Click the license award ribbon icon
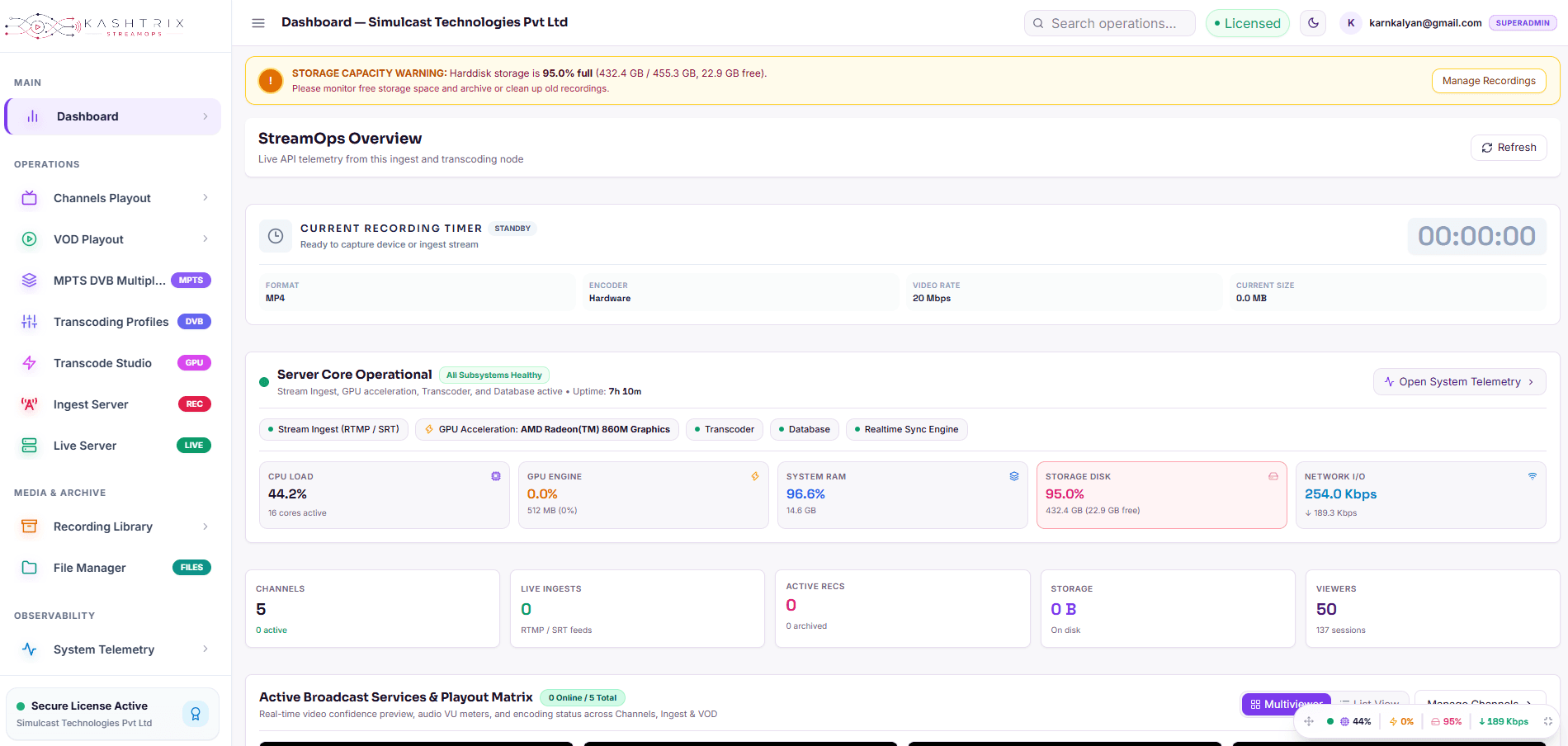The image size is (1568, 746). 196,714
